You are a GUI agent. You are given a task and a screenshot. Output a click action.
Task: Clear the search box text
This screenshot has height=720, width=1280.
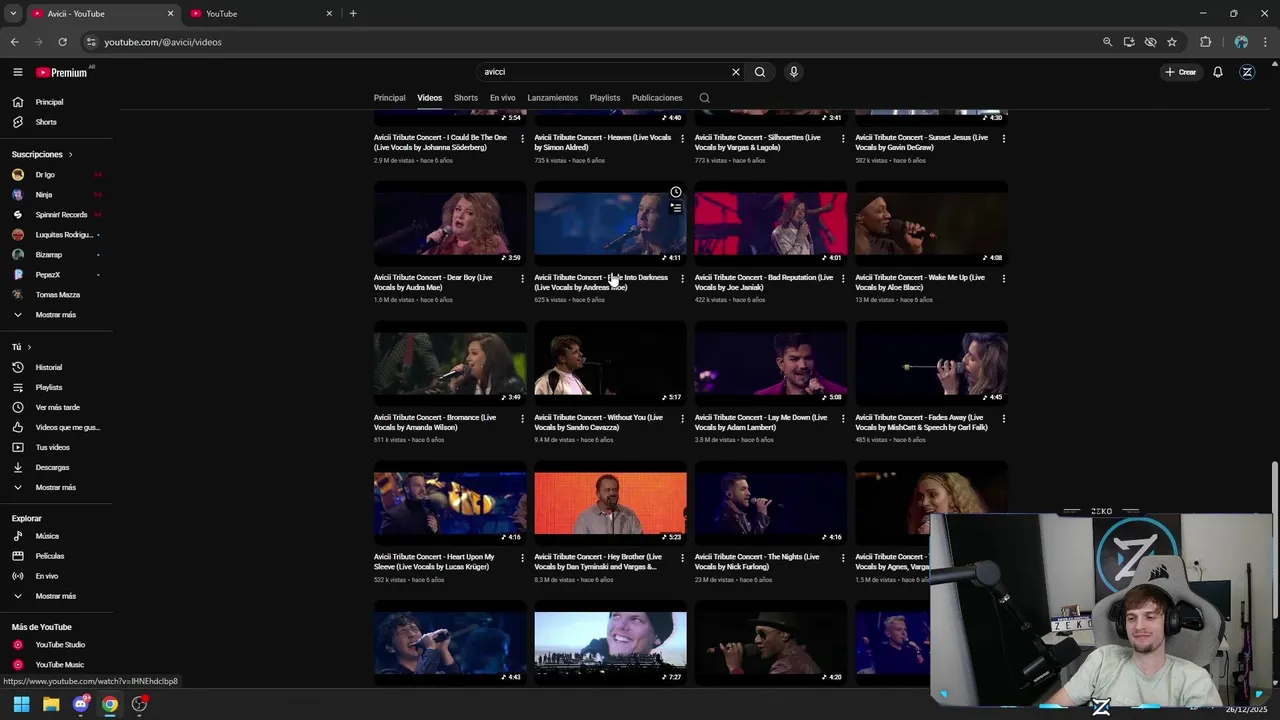(736, 72)
